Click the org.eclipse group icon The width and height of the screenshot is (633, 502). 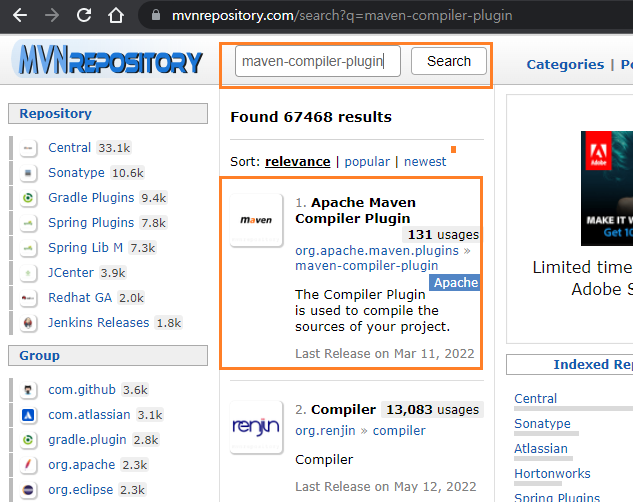tap(28, 490)
